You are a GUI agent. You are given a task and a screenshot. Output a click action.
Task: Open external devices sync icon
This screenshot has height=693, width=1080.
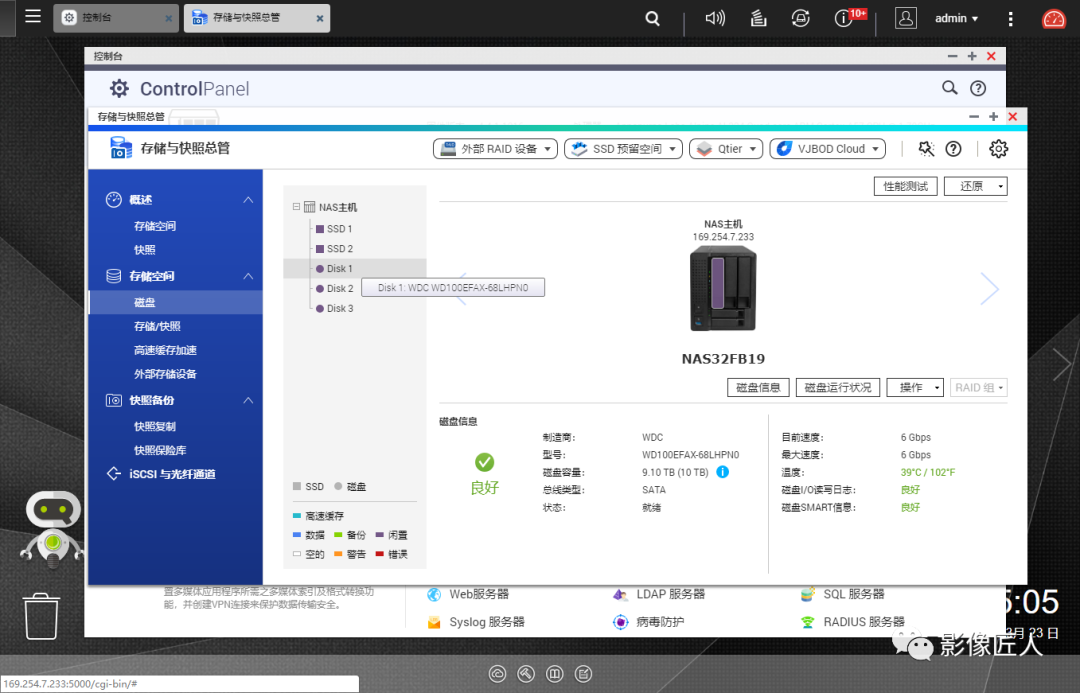800,18
